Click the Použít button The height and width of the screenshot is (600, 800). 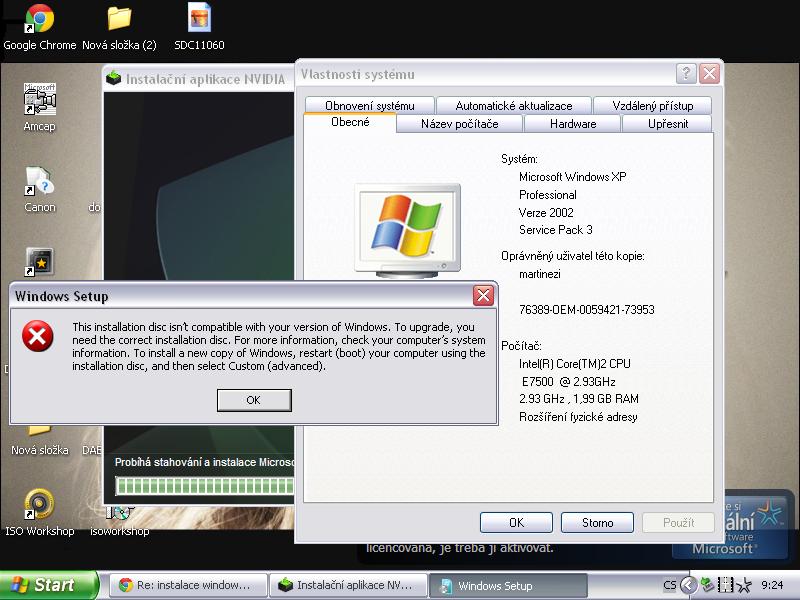click(678, 522)
